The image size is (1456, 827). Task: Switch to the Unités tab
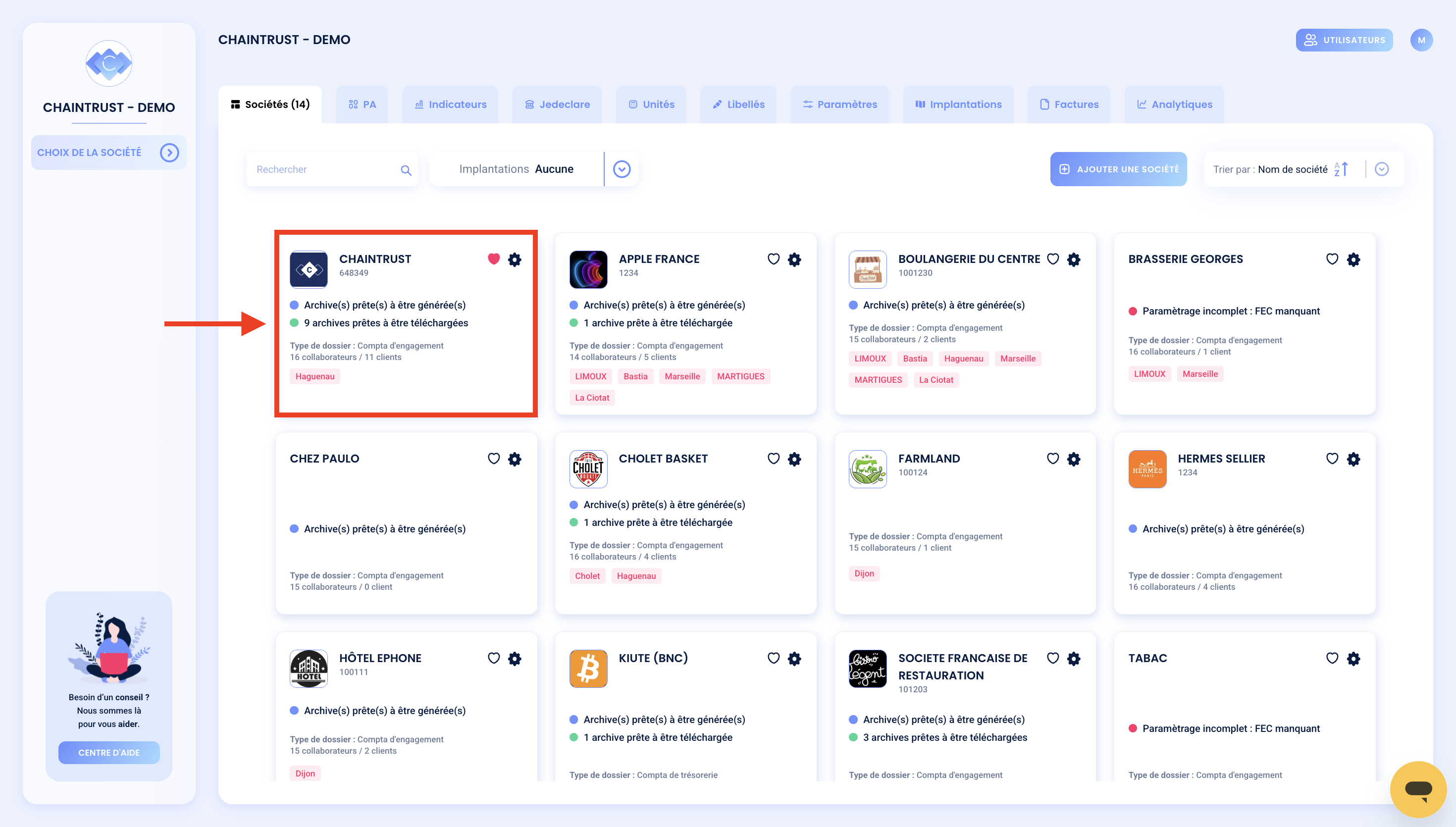[x=651, y=104]
